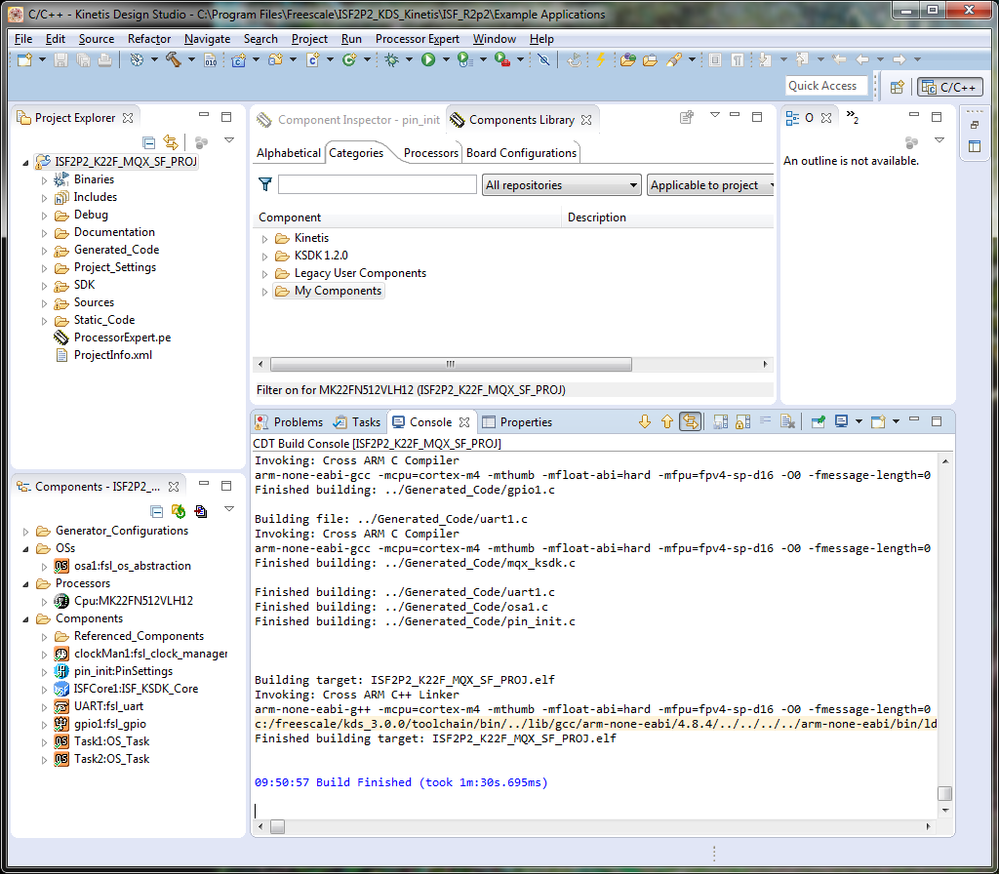Click Open Console icon
The width and height of the screenshot is (999, 874).
pyautogui.click(x=879, y=422)
